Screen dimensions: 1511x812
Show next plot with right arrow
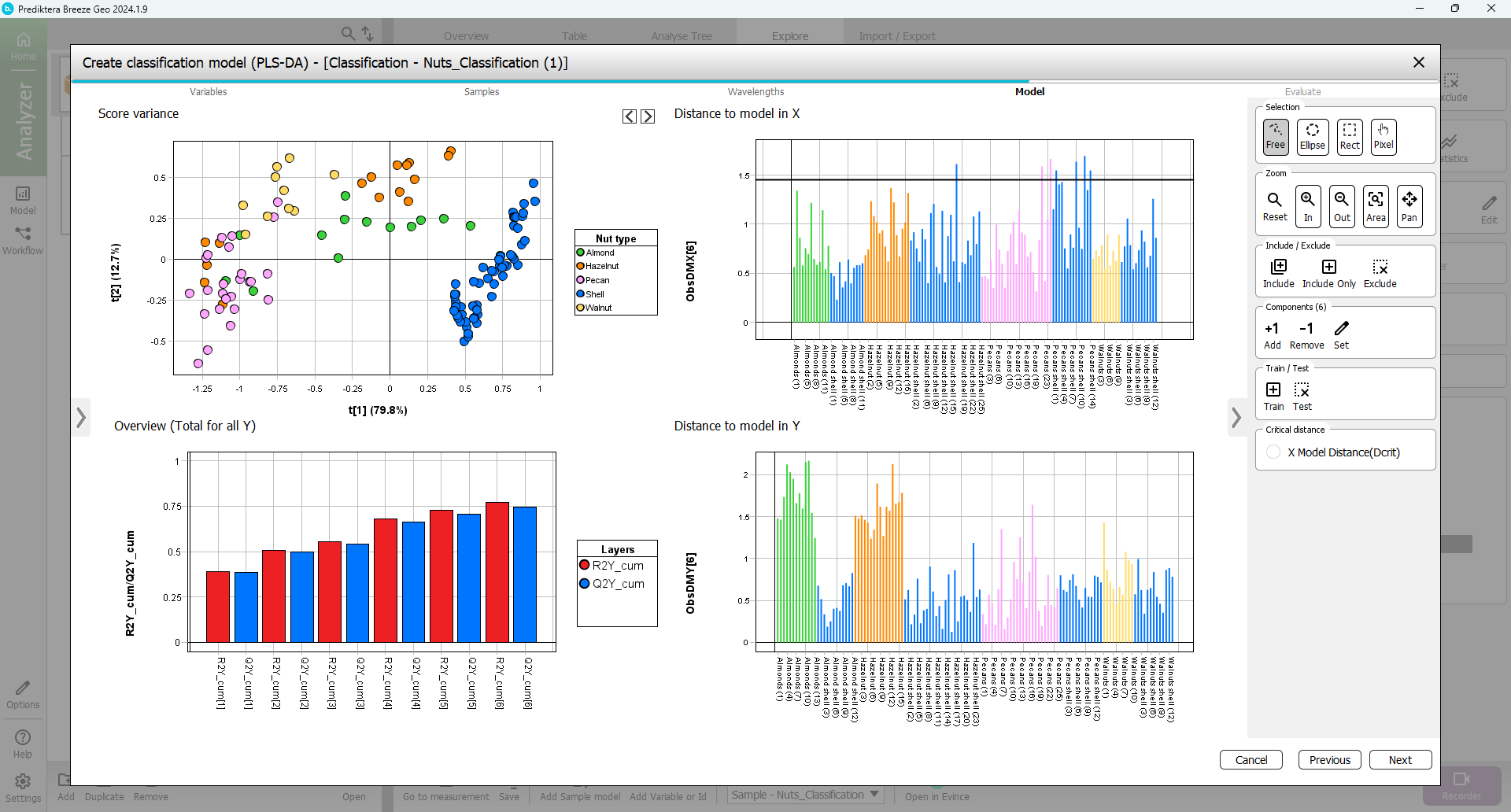click(x=648, y=116)
